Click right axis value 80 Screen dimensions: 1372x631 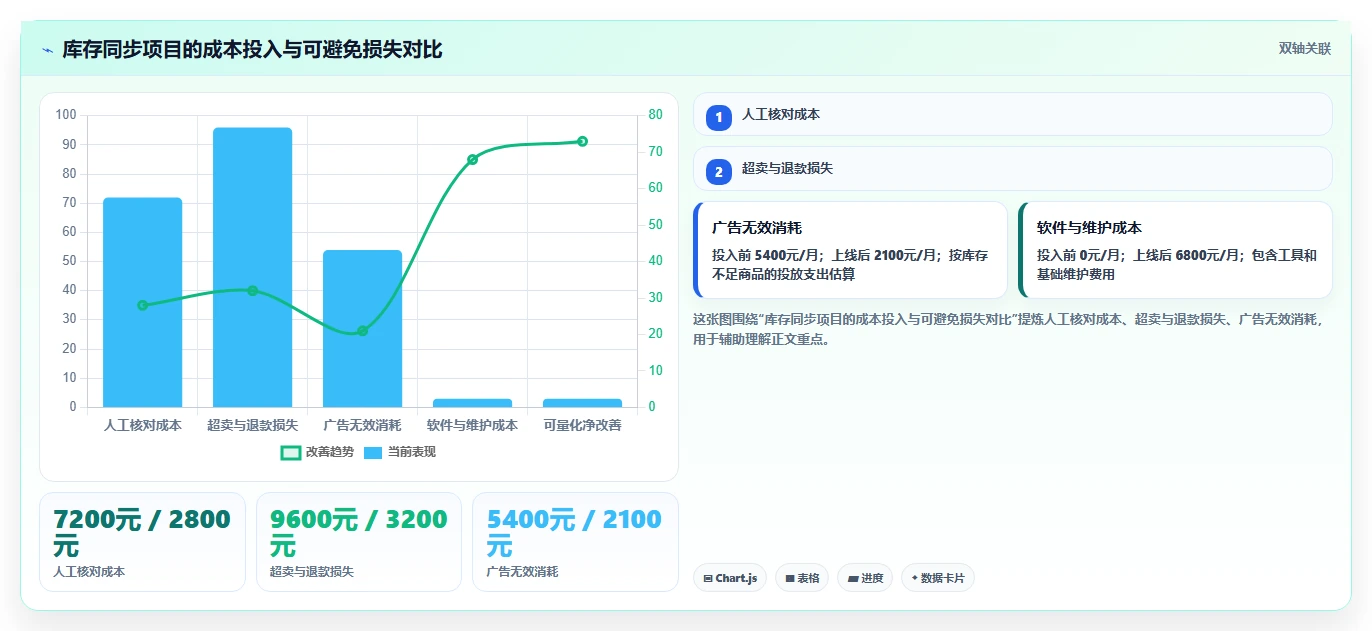pyautogui.click(x=655, y=115)
